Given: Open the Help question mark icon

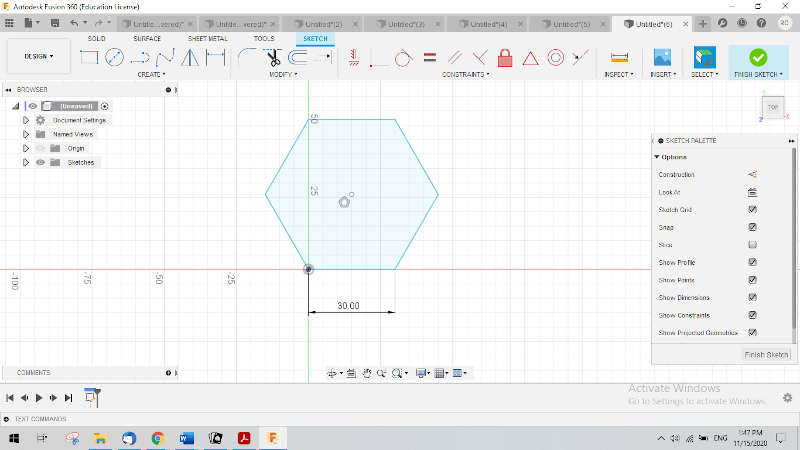Looking at the screenshot, I should click(x=761, y=23).
